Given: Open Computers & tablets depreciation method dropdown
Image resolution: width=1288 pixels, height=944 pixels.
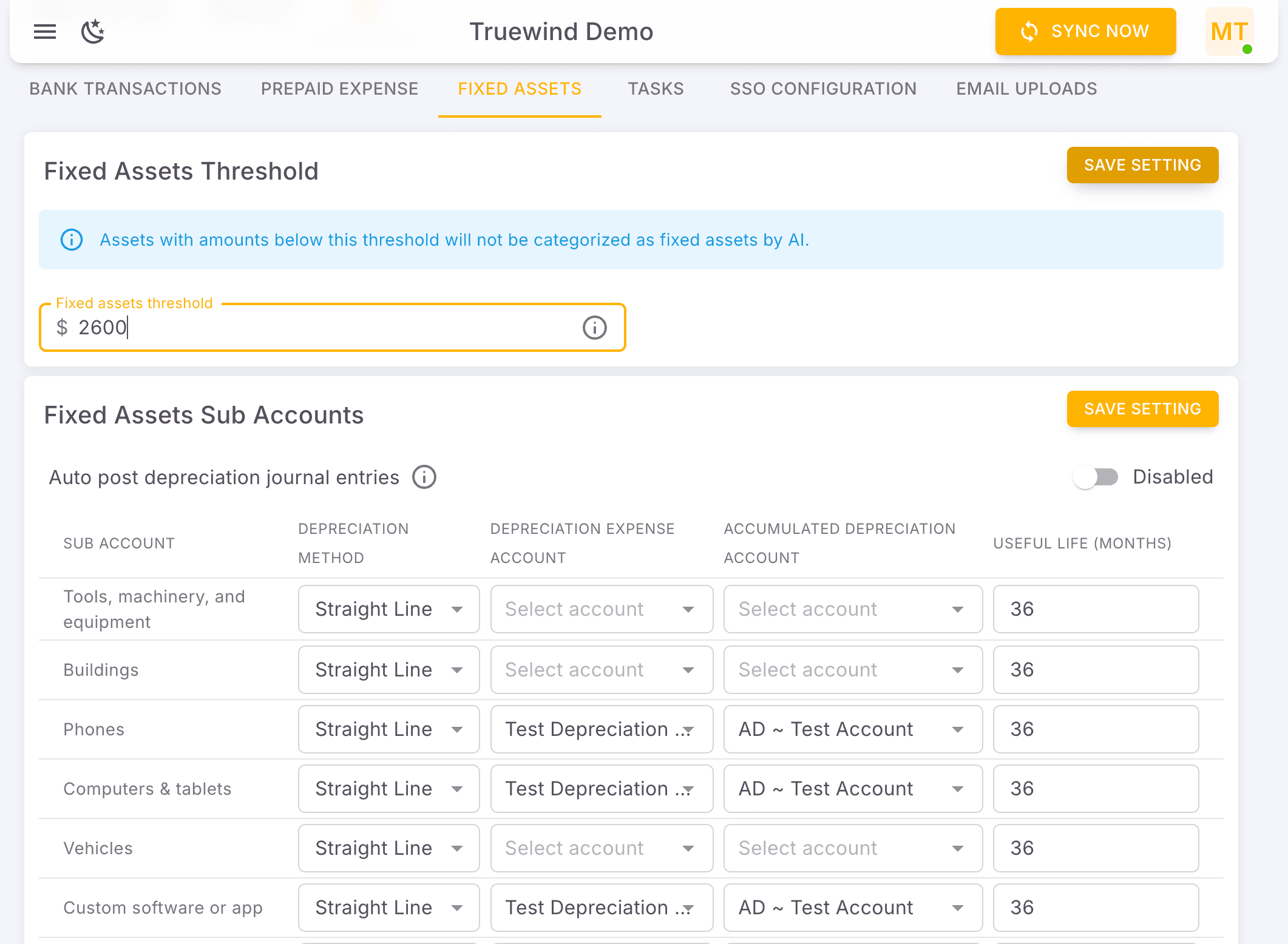Looking at the screenshot, I should (388, 789).
